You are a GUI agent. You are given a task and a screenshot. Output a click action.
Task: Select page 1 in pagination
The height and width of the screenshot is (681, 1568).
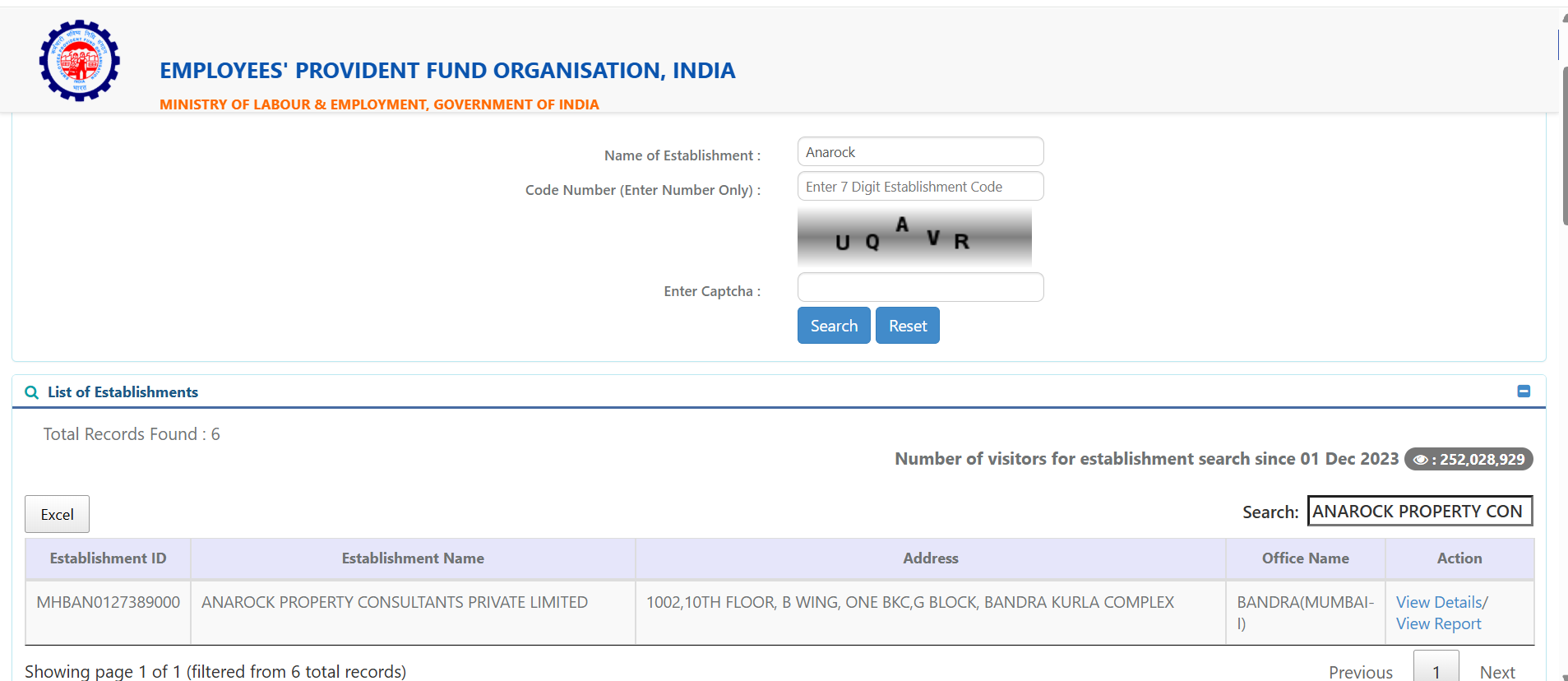point(1436,671)
